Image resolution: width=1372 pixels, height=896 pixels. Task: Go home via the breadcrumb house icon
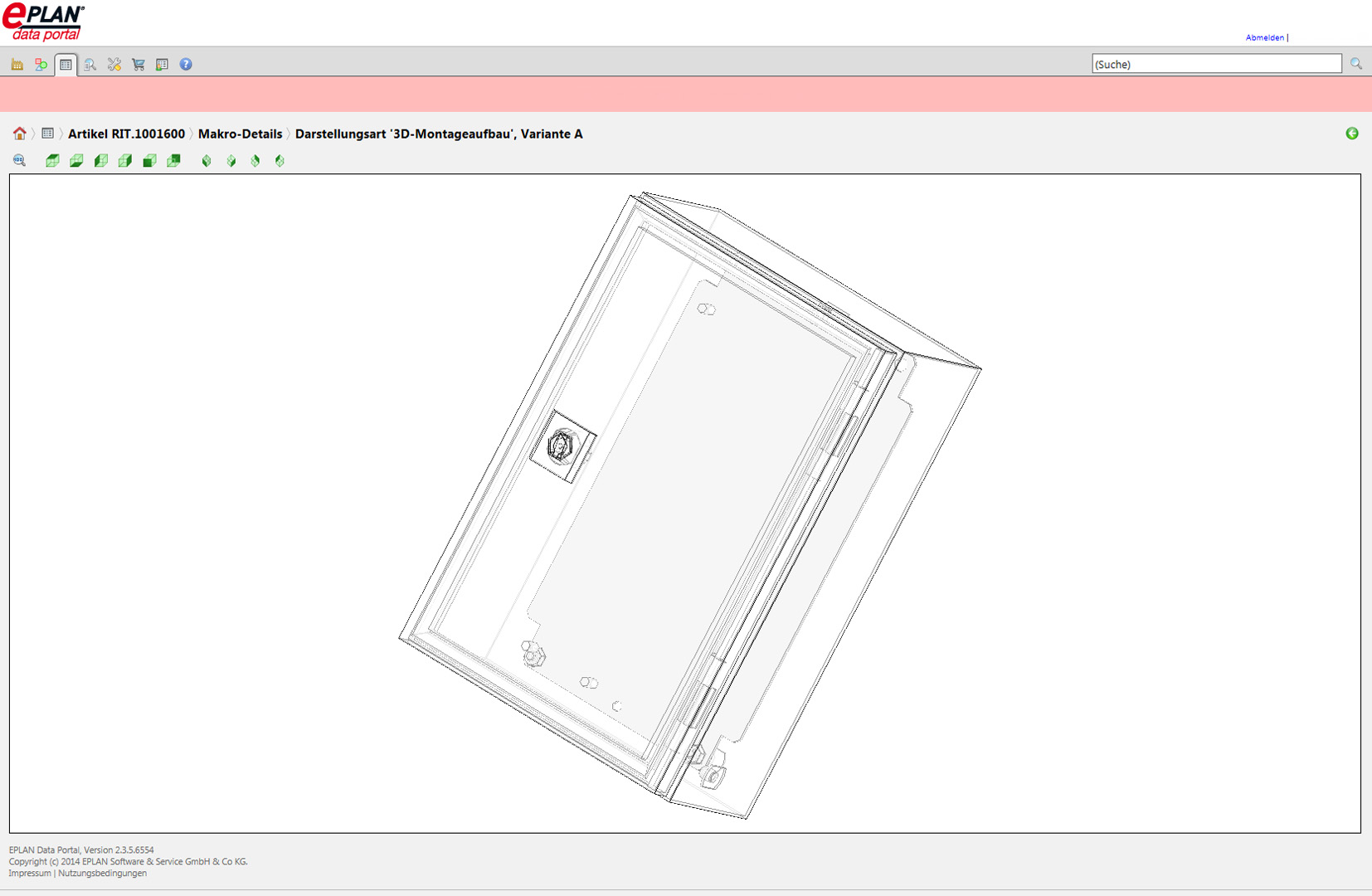[x=20, y=134]
